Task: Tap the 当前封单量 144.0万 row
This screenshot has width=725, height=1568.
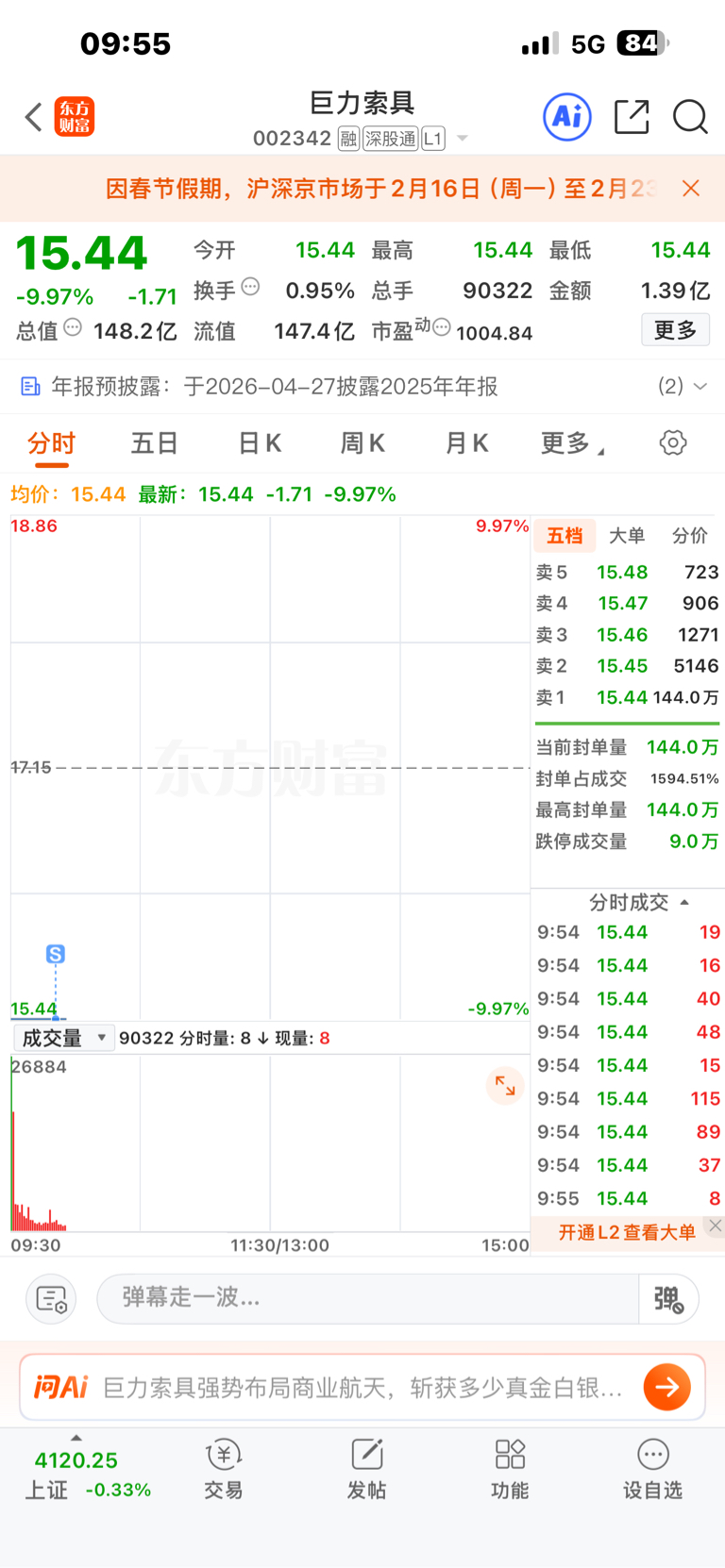Action: (628, 747)
